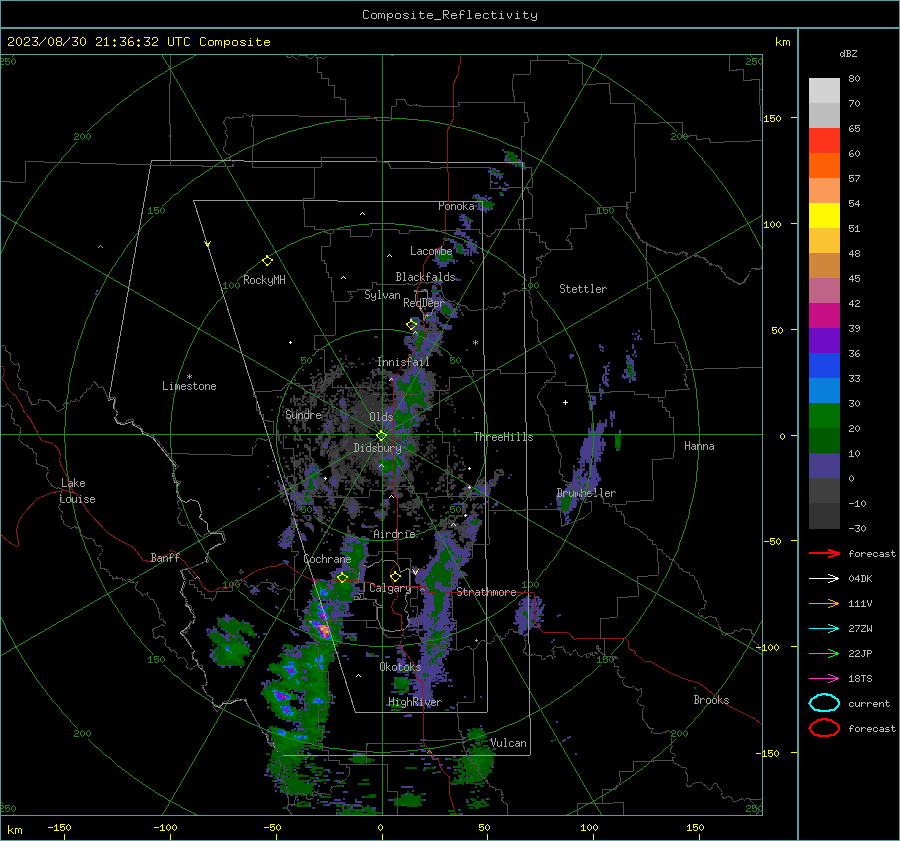Click the Didsbury city label
900x841 pixels.
pyautogui.click(x=377, y=448)
